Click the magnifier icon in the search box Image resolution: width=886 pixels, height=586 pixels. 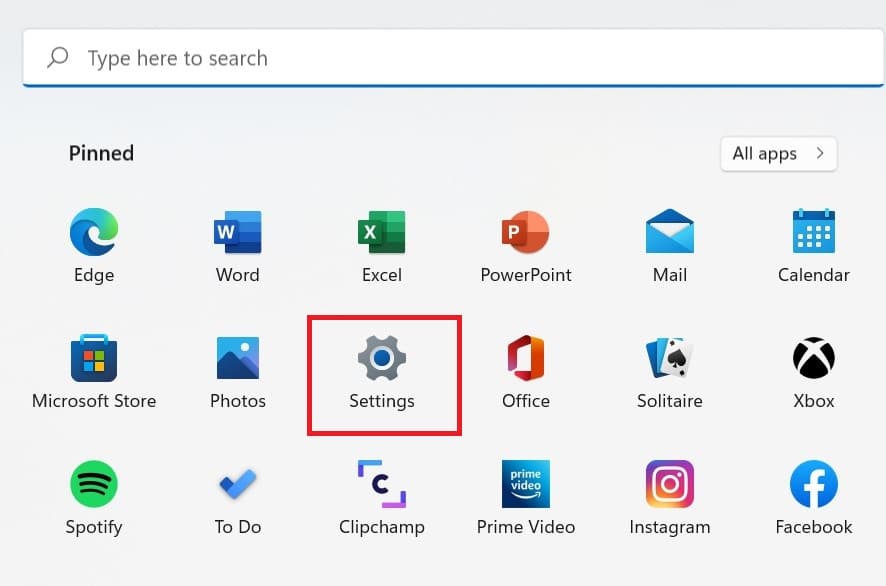(58, 58)
